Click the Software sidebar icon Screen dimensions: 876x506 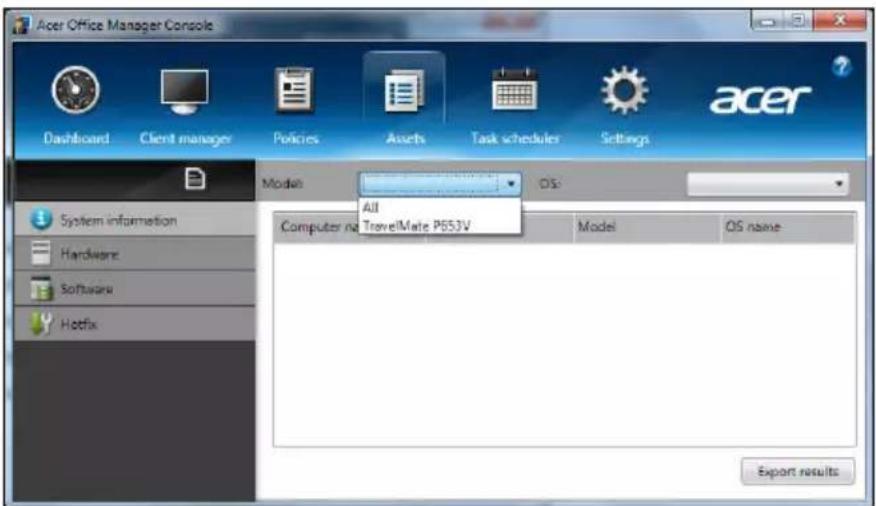41,289
